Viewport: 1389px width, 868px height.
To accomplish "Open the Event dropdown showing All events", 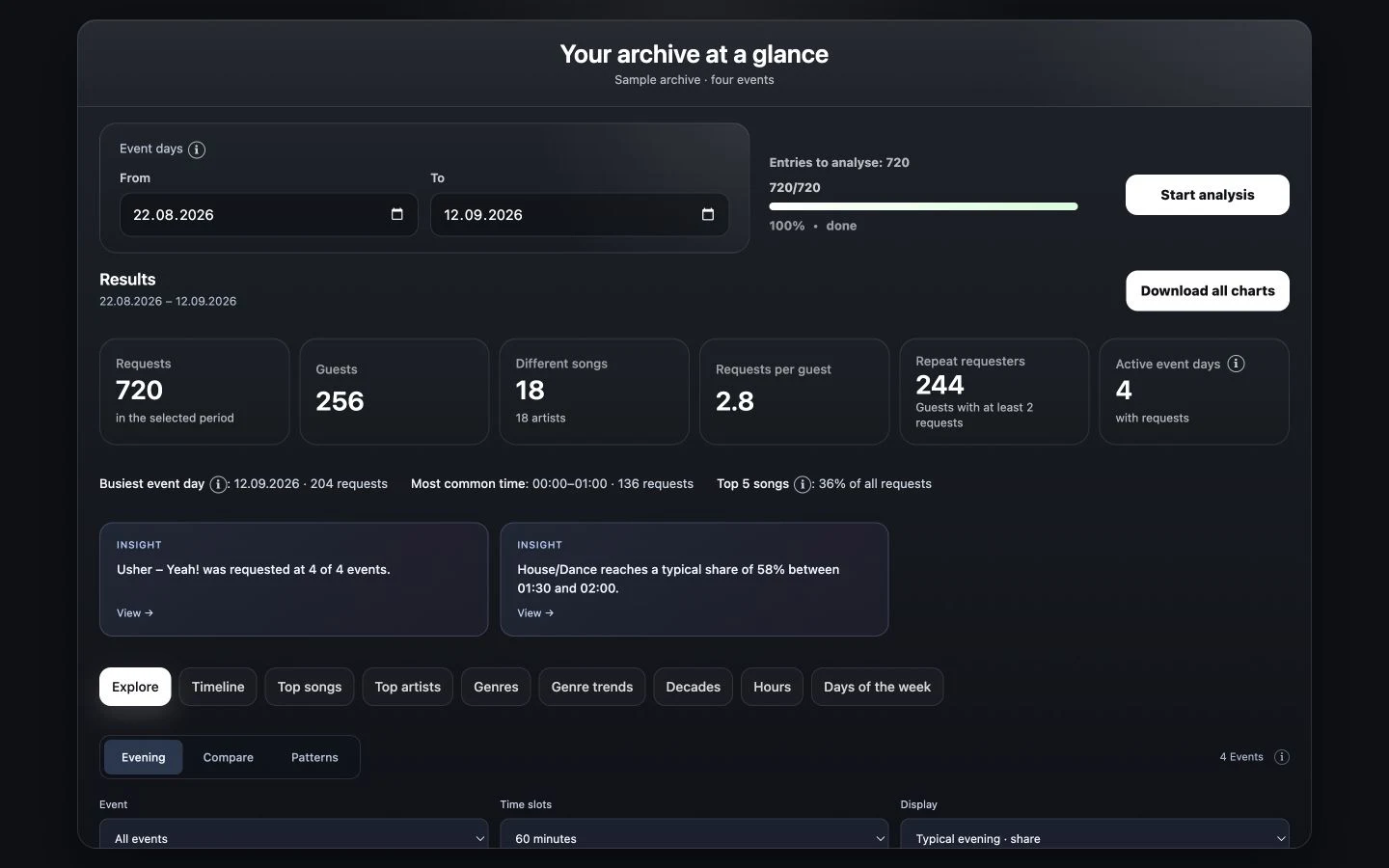I will click(x=294, y=835).
